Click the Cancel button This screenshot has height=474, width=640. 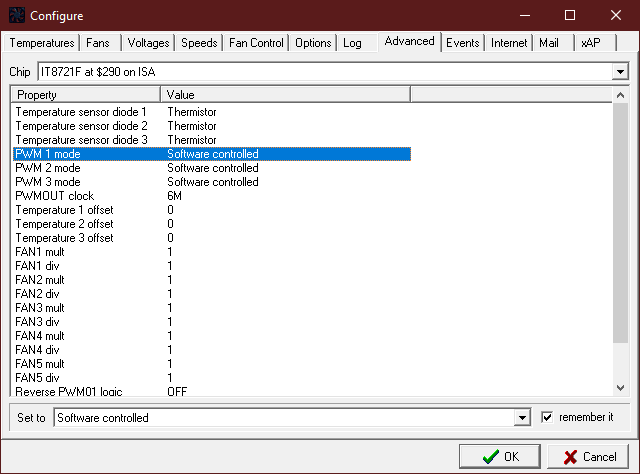[x=588, y=456]
